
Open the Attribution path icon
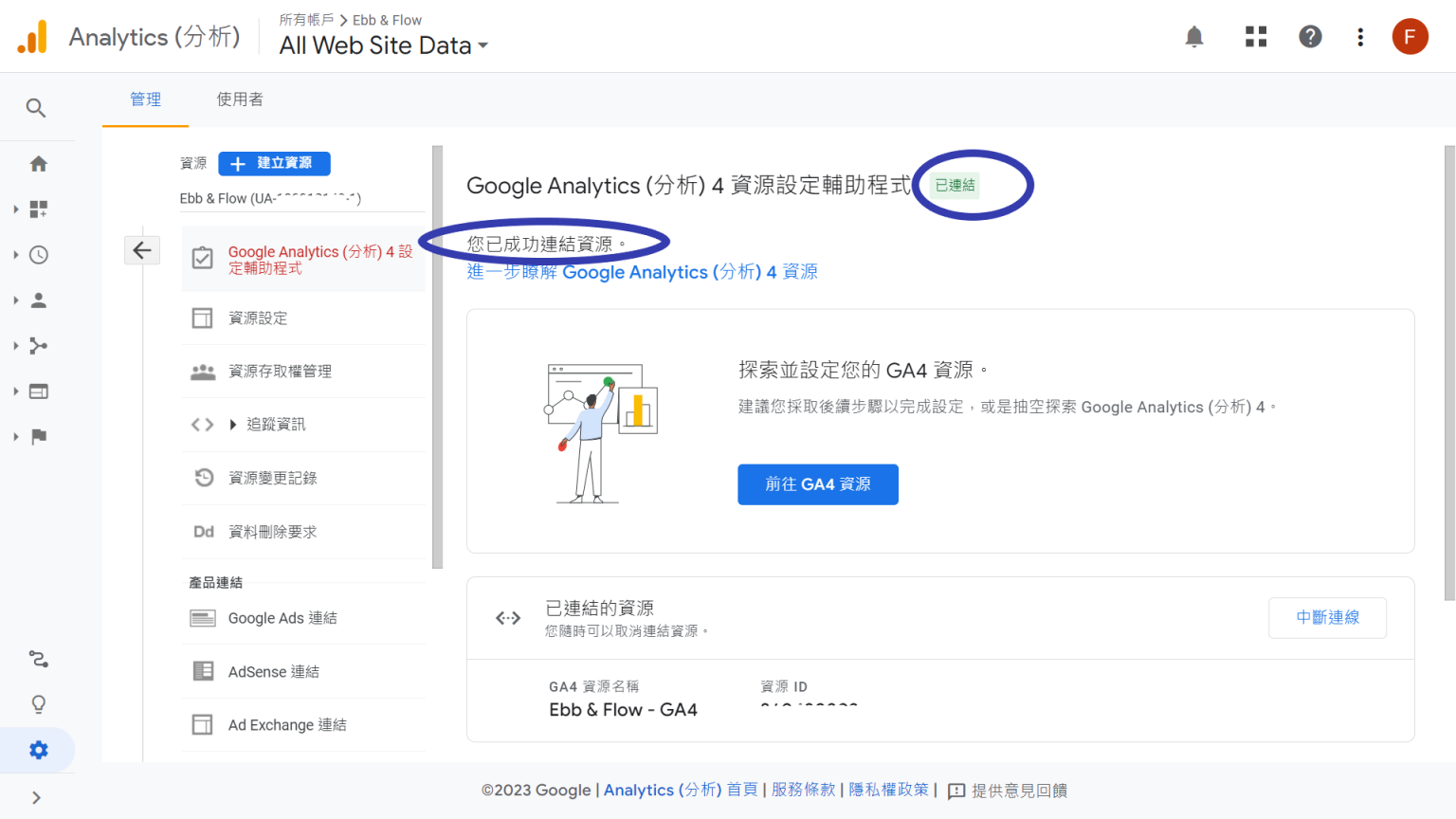[39, 659]
